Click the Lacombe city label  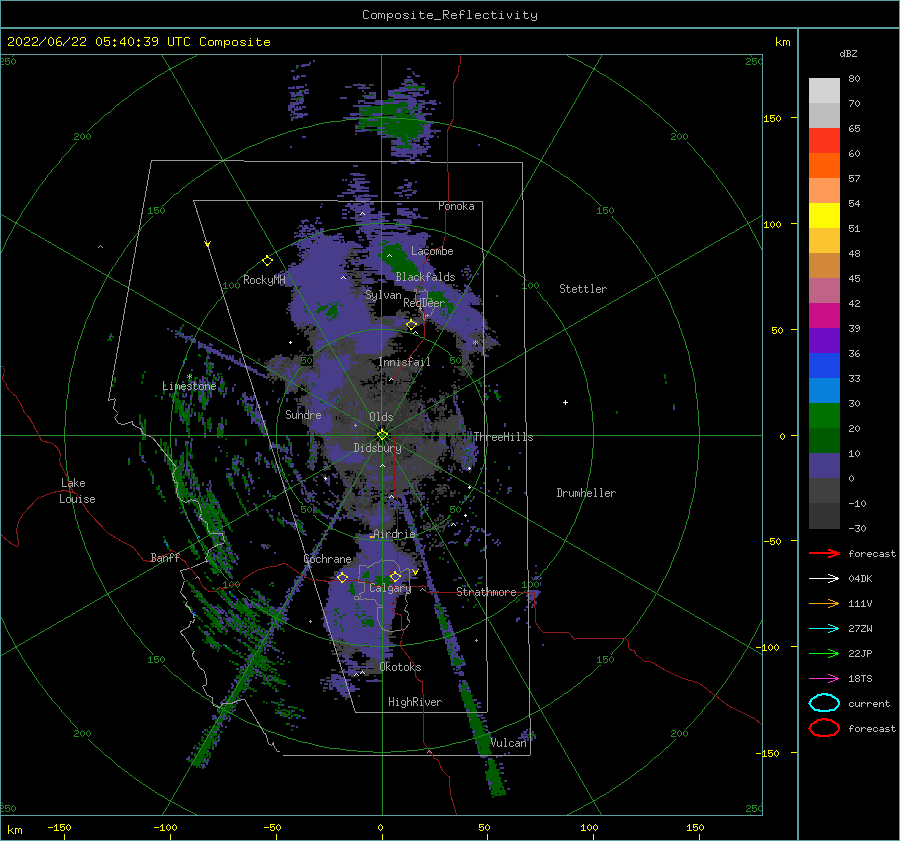pyautogui.click(x=432, y=251)
